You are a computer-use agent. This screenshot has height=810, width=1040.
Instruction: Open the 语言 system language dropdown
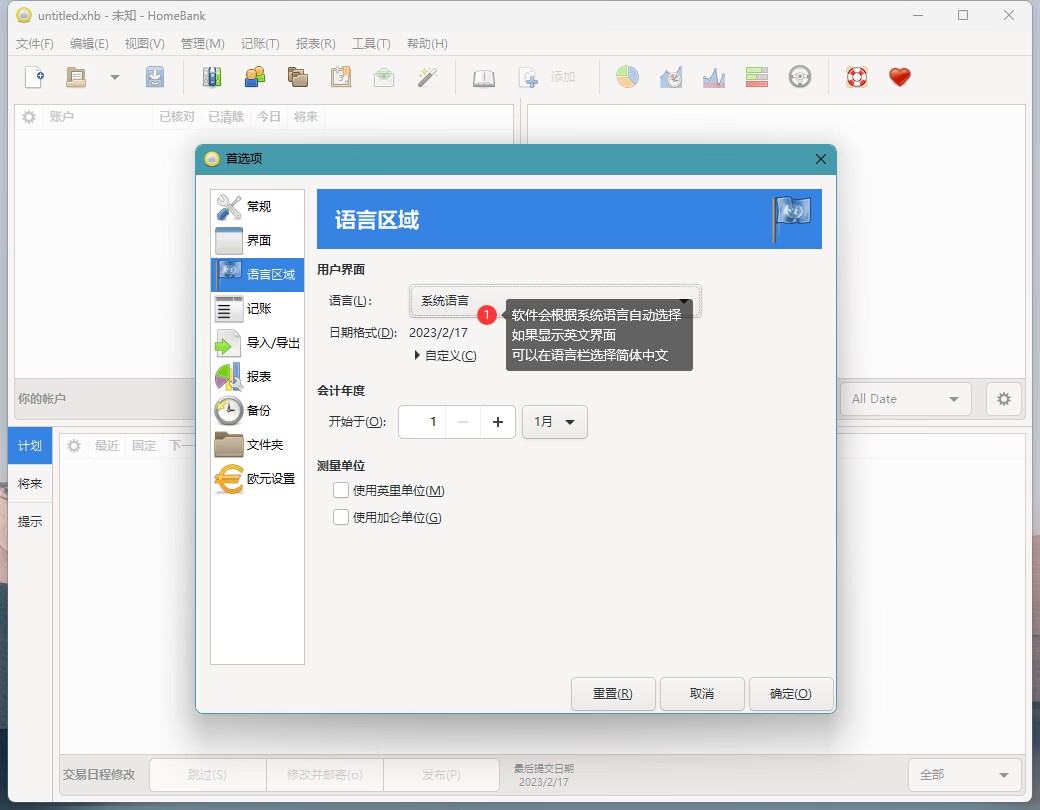[x=555, y=300]
